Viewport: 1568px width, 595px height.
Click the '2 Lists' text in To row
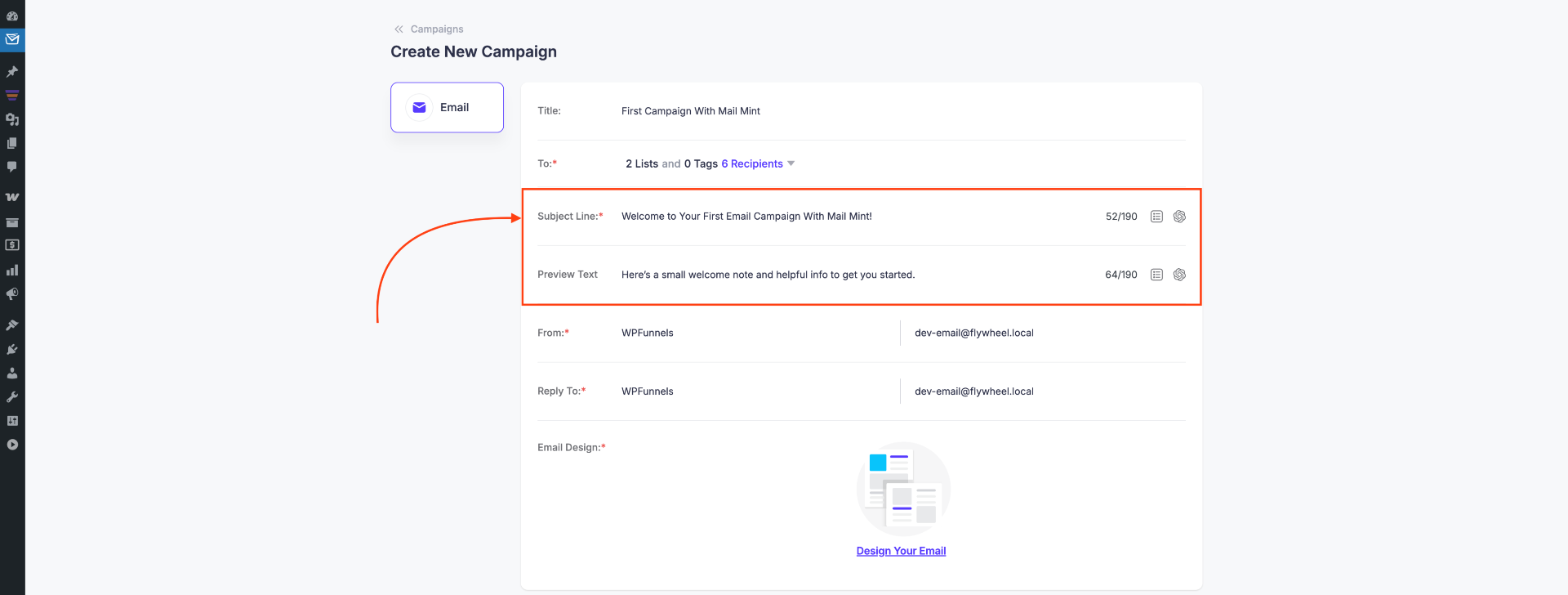pyautogui.click(x=642, y=163)
